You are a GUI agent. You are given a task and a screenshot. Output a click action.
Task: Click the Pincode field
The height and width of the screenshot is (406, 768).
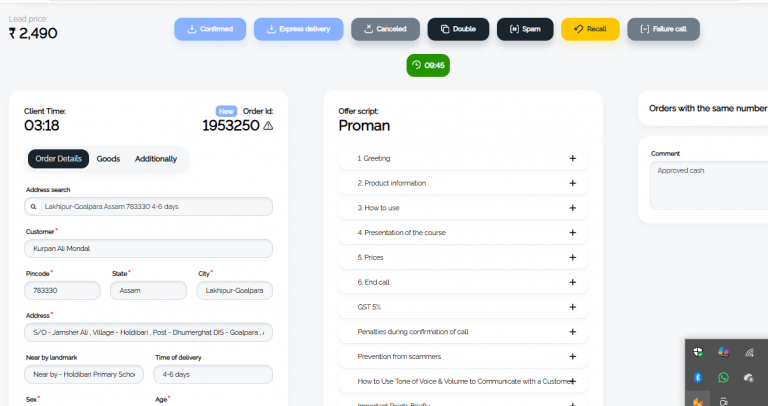pos(62,290)
